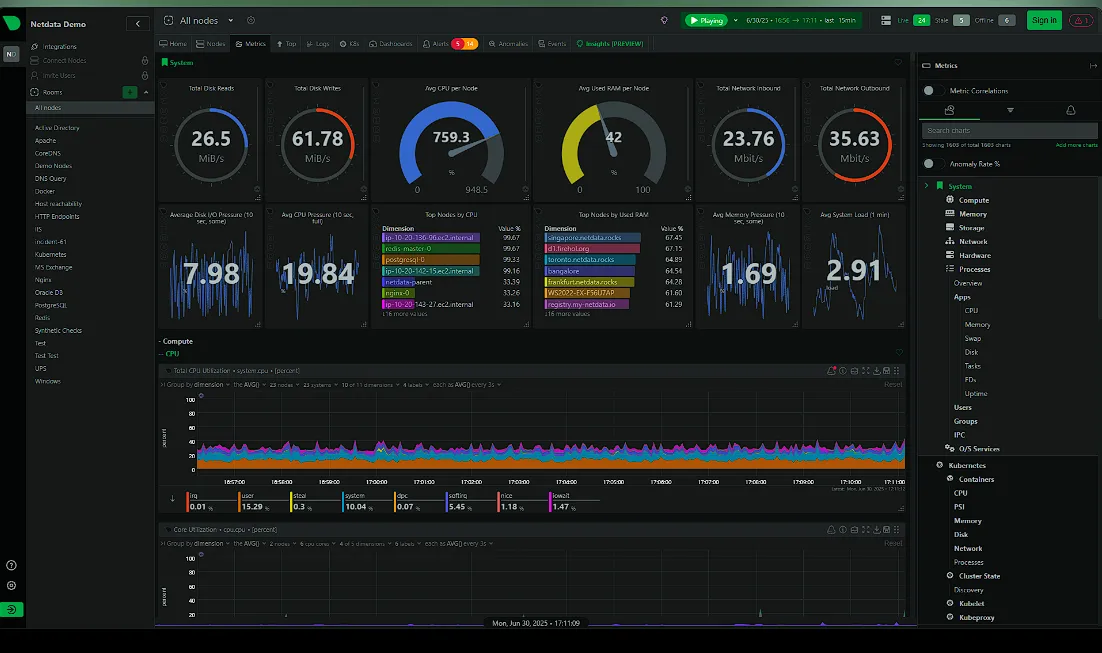Image resolution: width=1102 pixels, height=653 pixels.
Task: Toggle the system dimension in CPU chart legend
Action: click(364, 501)
